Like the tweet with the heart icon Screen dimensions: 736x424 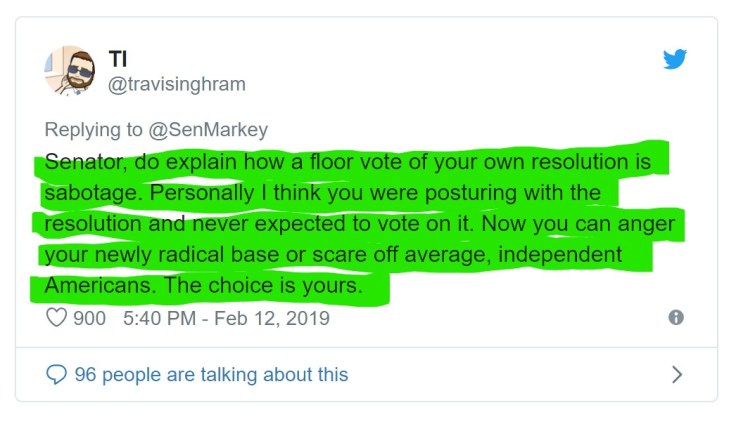point(57,319)
